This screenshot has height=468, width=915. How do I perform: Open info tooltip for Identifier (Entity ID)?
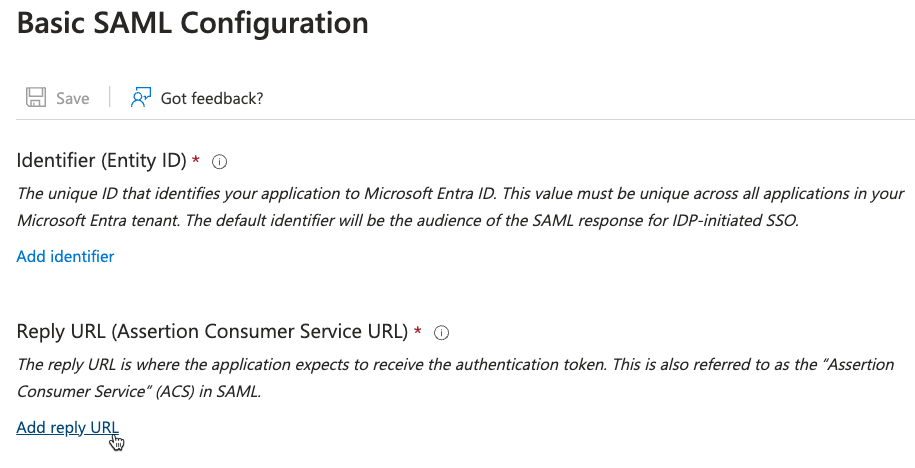point(221,161)
